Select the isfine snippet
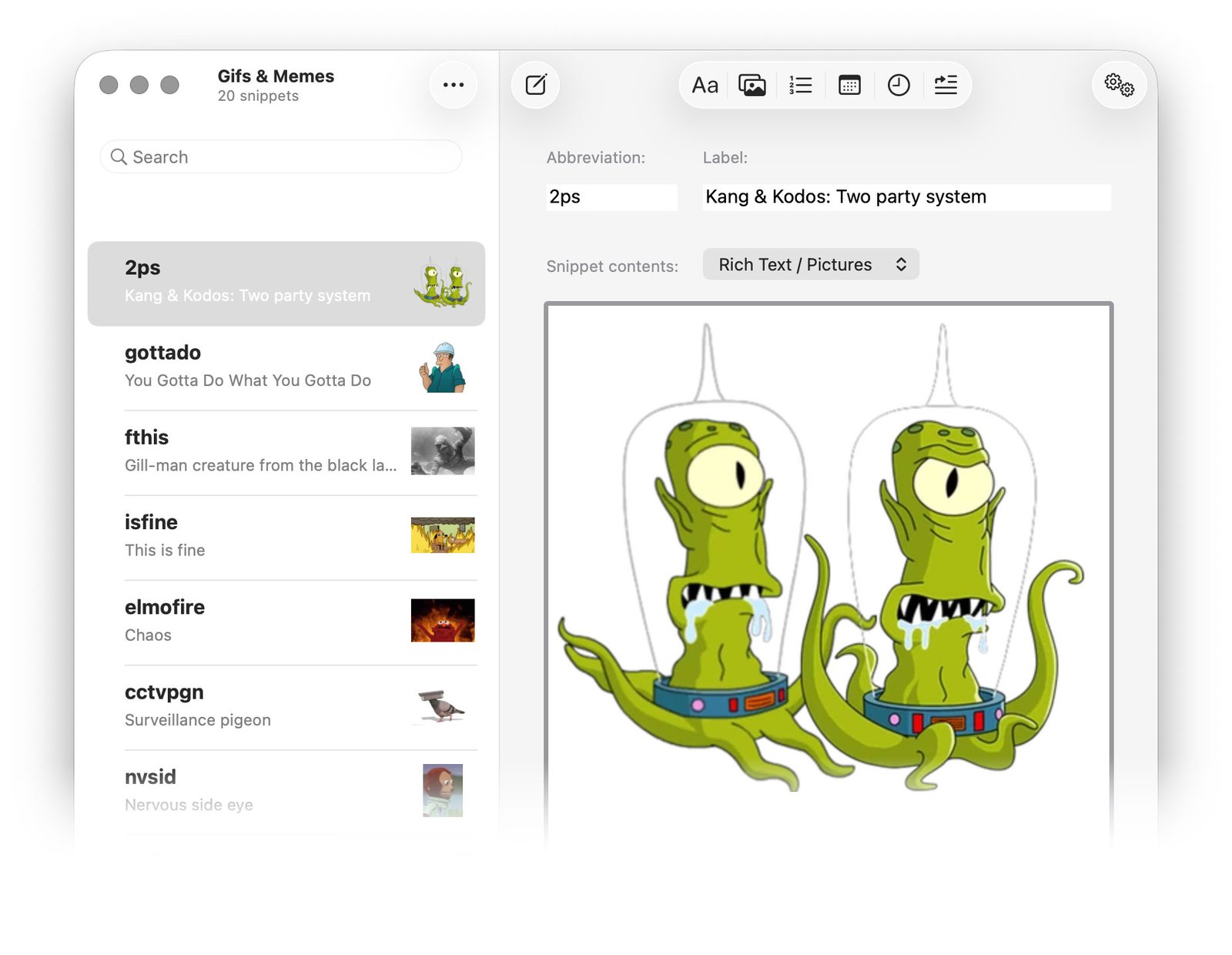The height and width of the screenshot is (955, 1232). pos(286,538)
